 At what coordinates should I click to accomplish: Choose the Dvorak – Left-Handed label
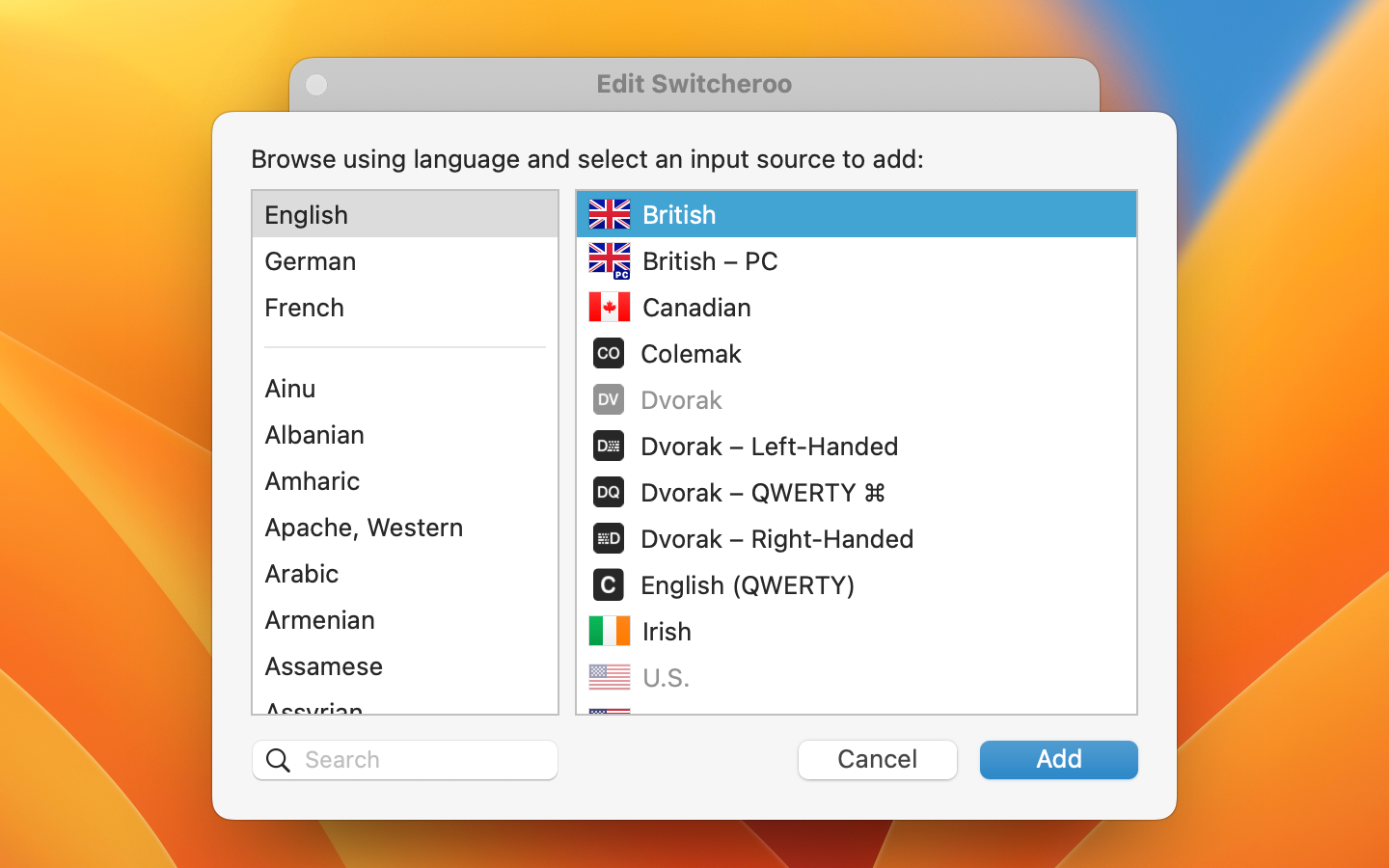click(x=769, y=446)
